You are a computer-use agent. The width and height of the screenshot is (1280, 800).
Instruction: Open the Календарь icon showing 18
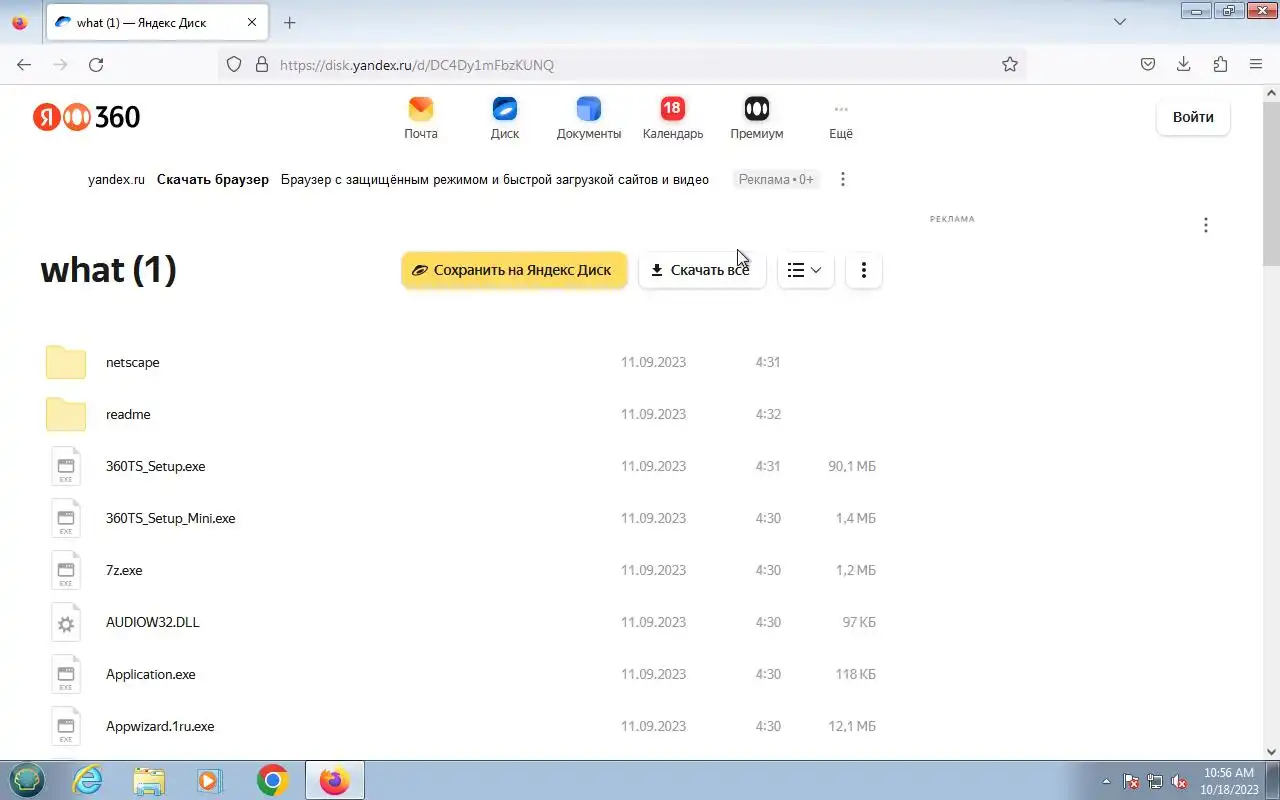[673, 109]
